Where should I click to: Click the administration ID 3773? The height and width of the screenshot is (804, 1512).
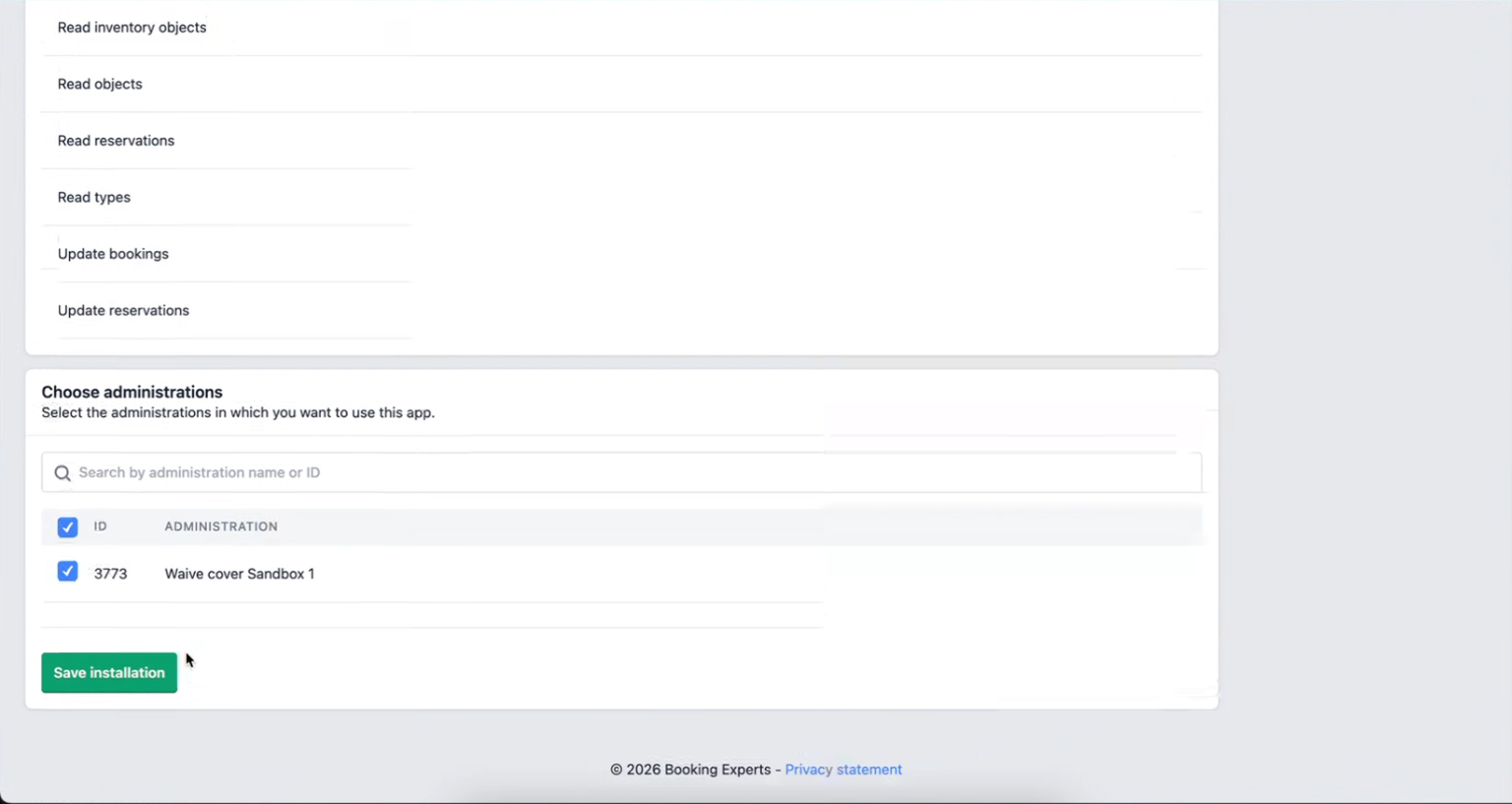tap(110, 574)
